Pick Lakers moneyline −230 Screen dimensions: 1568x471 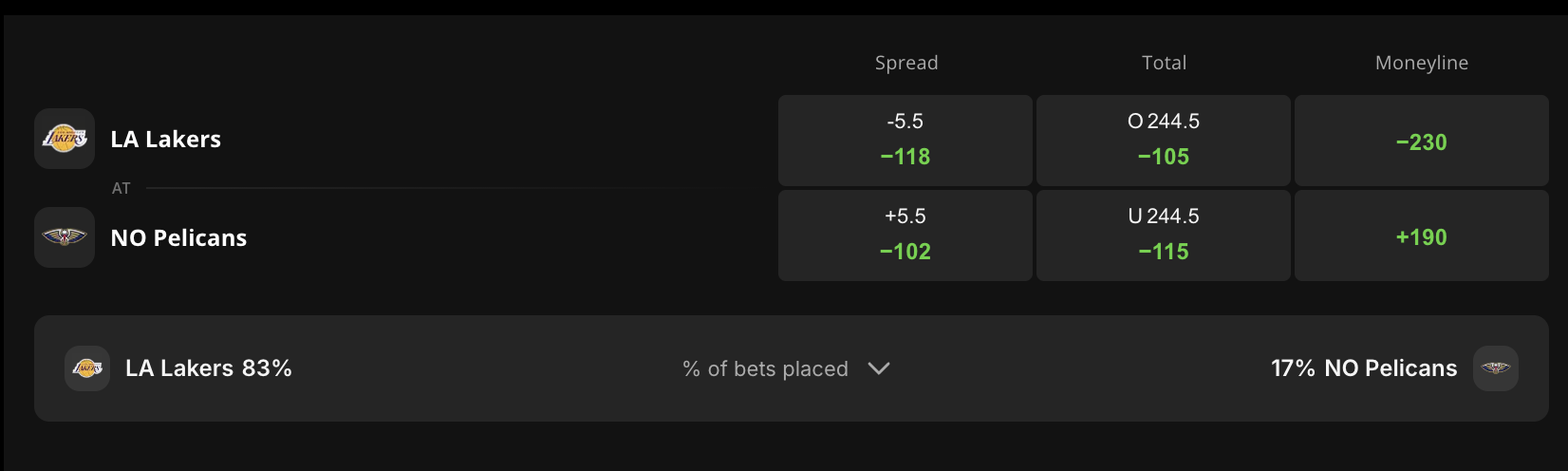click(x=1421, y=141)
